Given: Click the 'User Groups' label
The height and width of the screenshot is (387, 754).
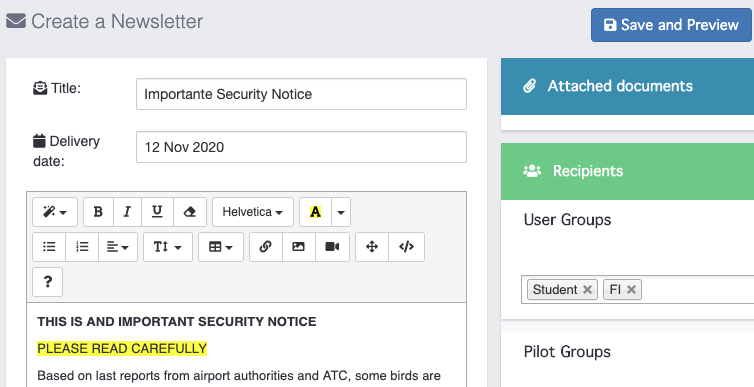Looking at the screenshot, I should coord(567,220).
